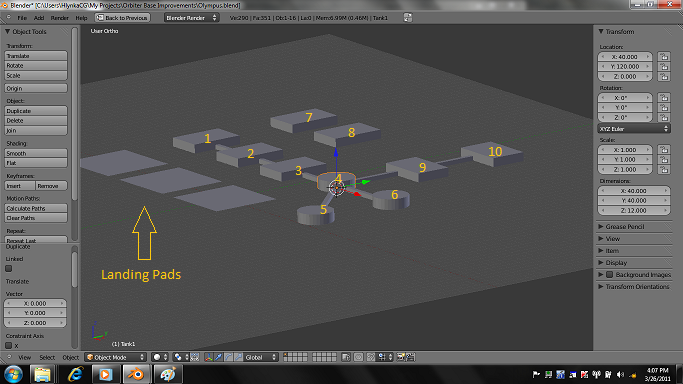
Task: Toggle fullscreen icon in info header
Action: (x=408, y=18)
